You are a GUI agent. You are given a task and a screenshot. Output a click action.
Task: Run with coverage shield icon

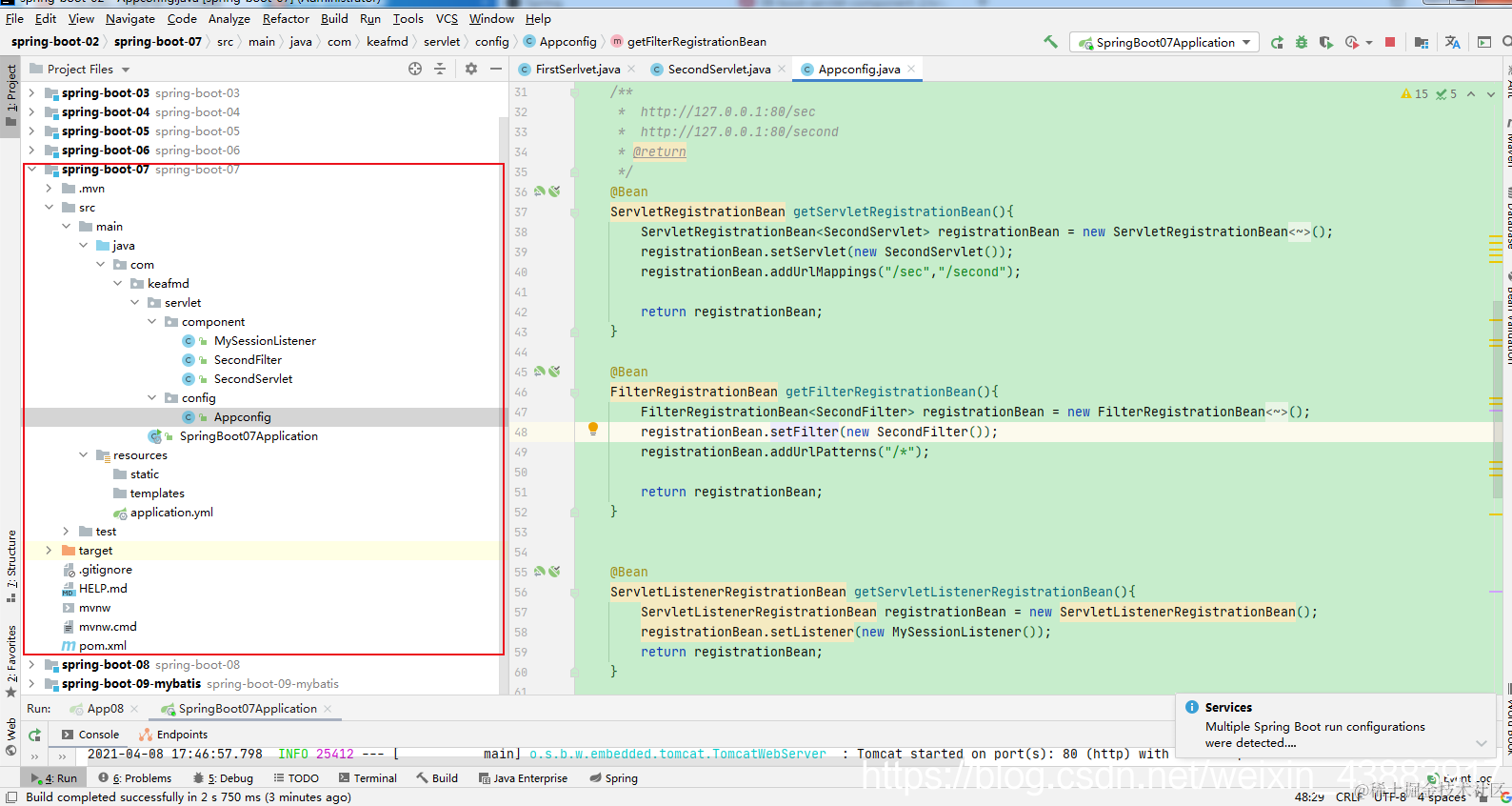[x=1325, y=42]
